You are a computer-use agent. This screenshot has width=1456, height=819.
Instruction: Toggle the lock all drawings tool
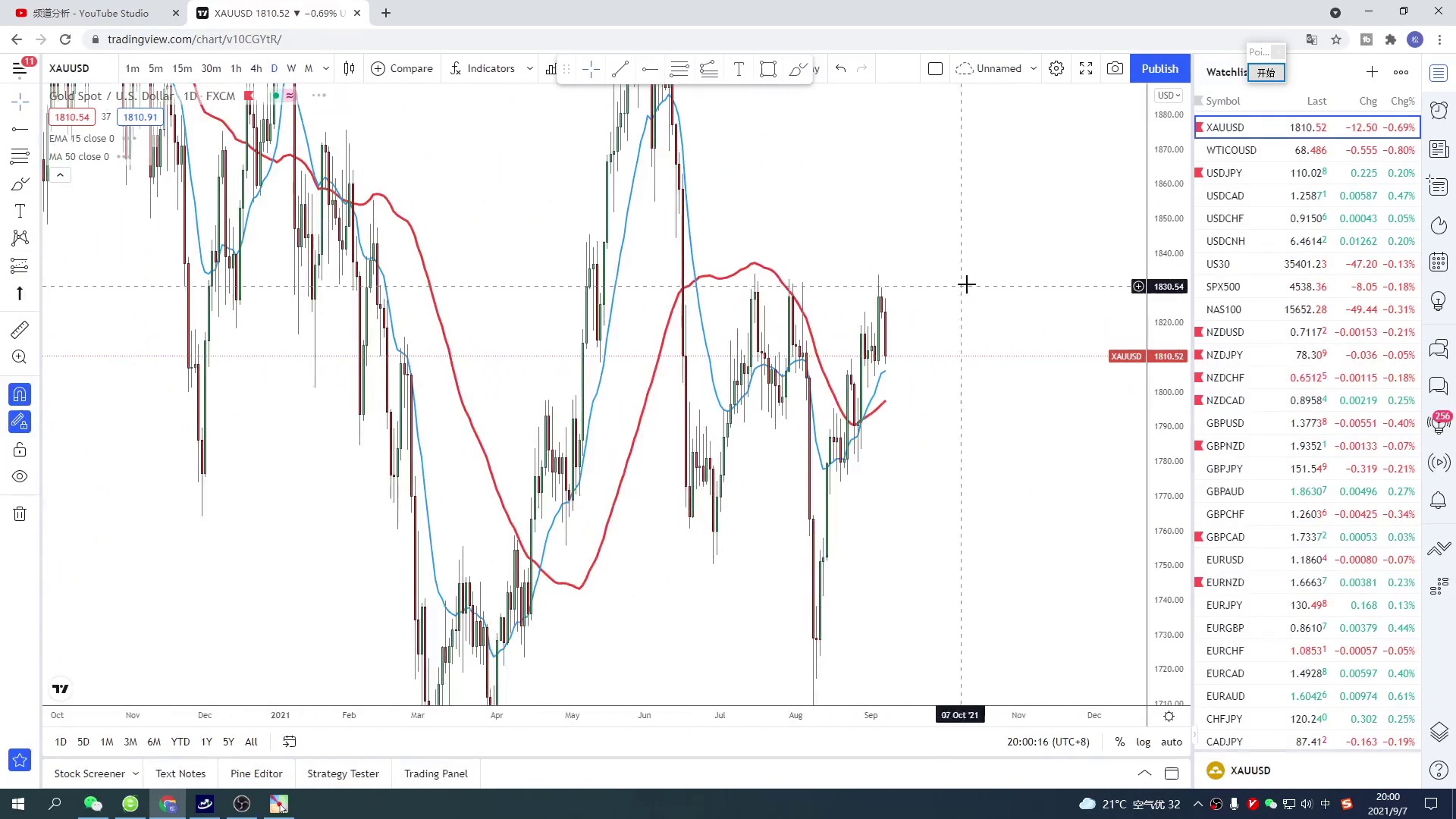click(20, 450)
